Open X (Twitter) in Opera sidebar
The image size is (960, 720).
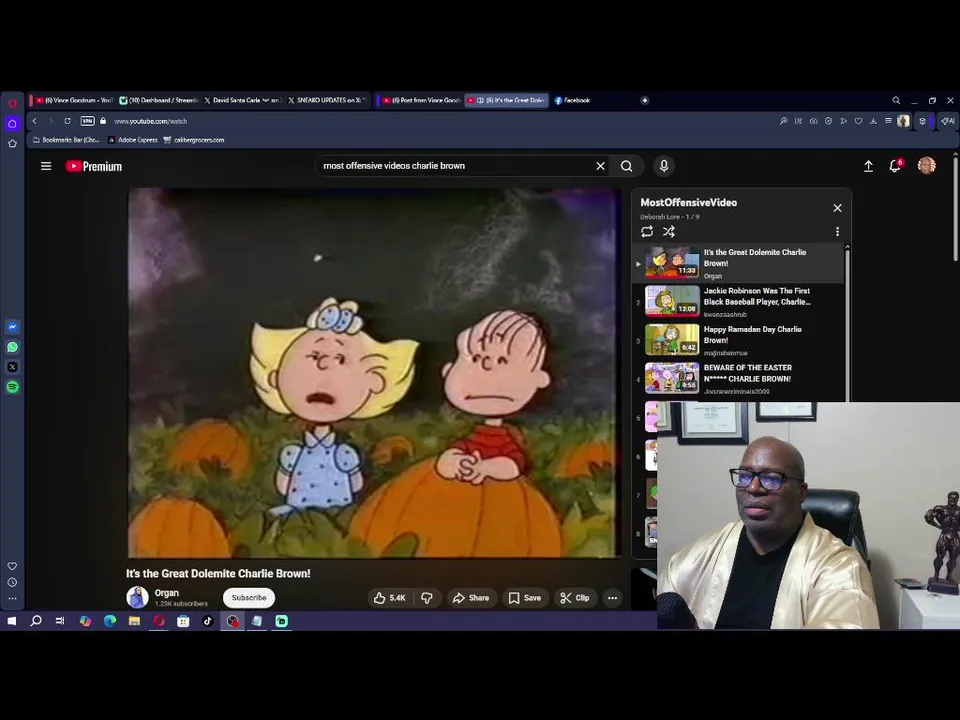(12, 367)
